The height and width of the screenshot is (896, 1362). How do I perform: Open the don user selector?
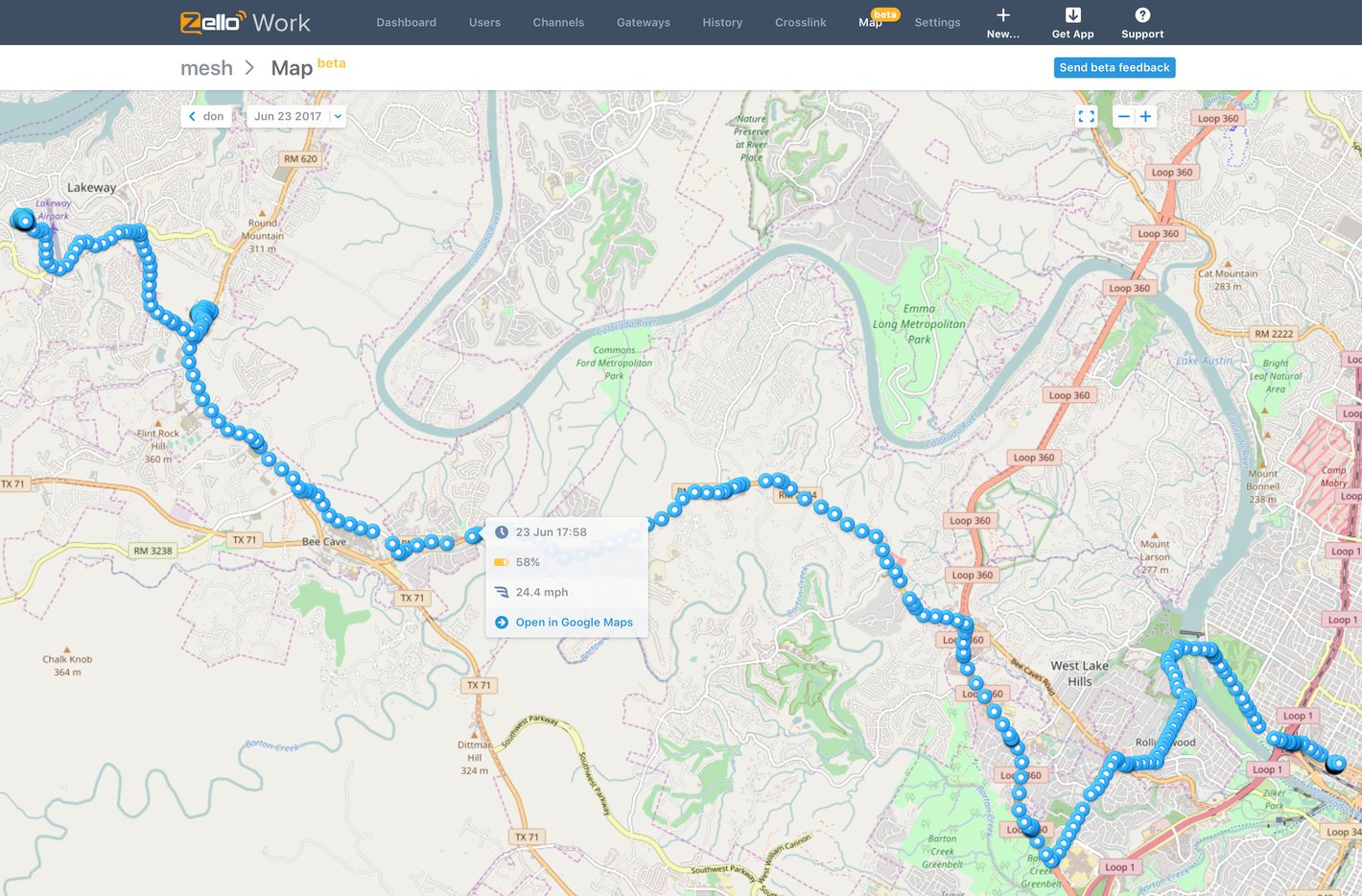coord(211,116)
